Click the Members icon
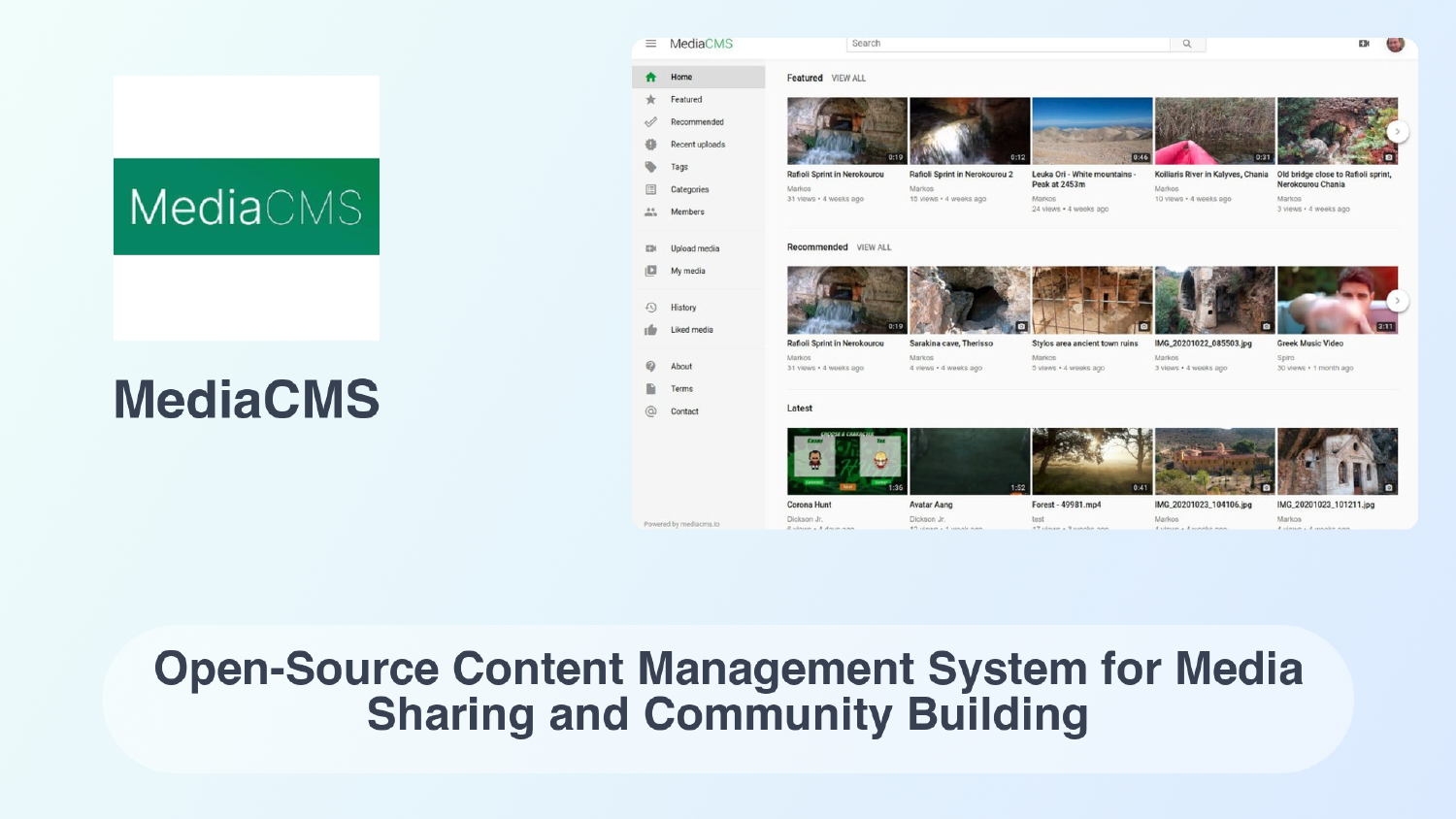This screenshot has width=1456, height=819. [x=651, y=212]
